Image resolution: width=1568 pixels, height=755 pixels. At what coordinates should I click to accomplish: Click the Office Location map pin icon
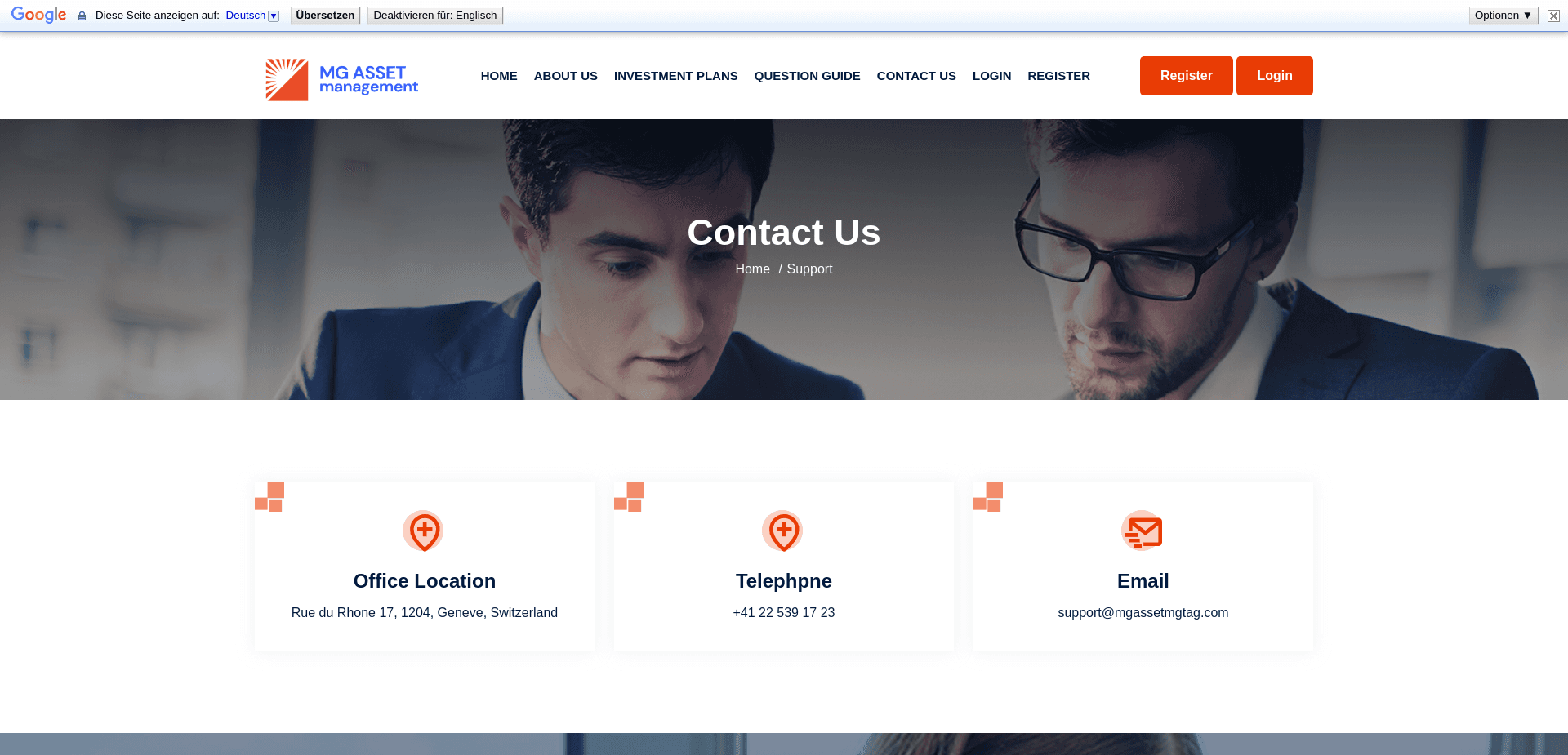(423, 531)
